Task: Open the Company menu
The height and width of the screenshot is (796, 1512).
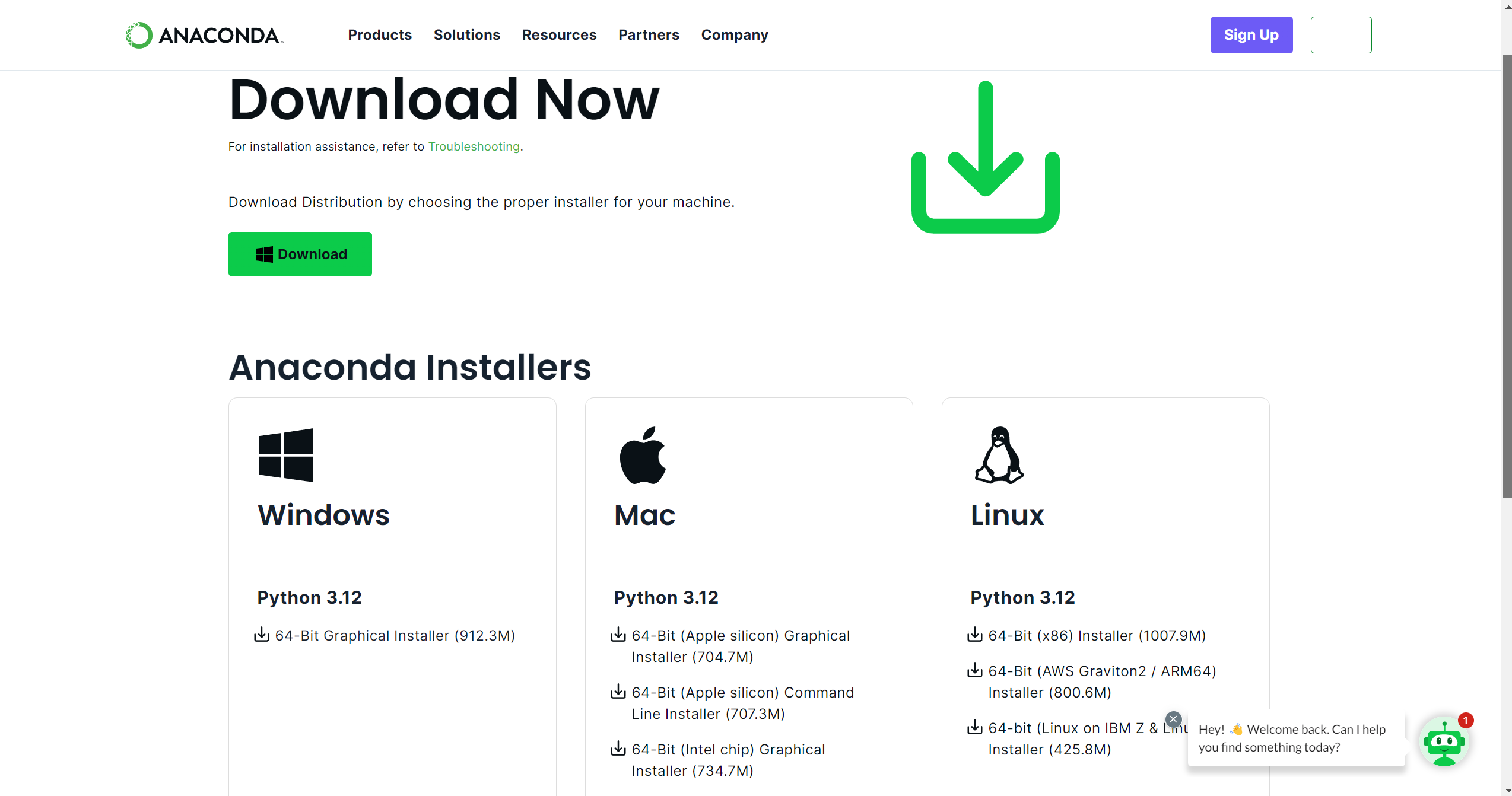Action: coord(735,35)
